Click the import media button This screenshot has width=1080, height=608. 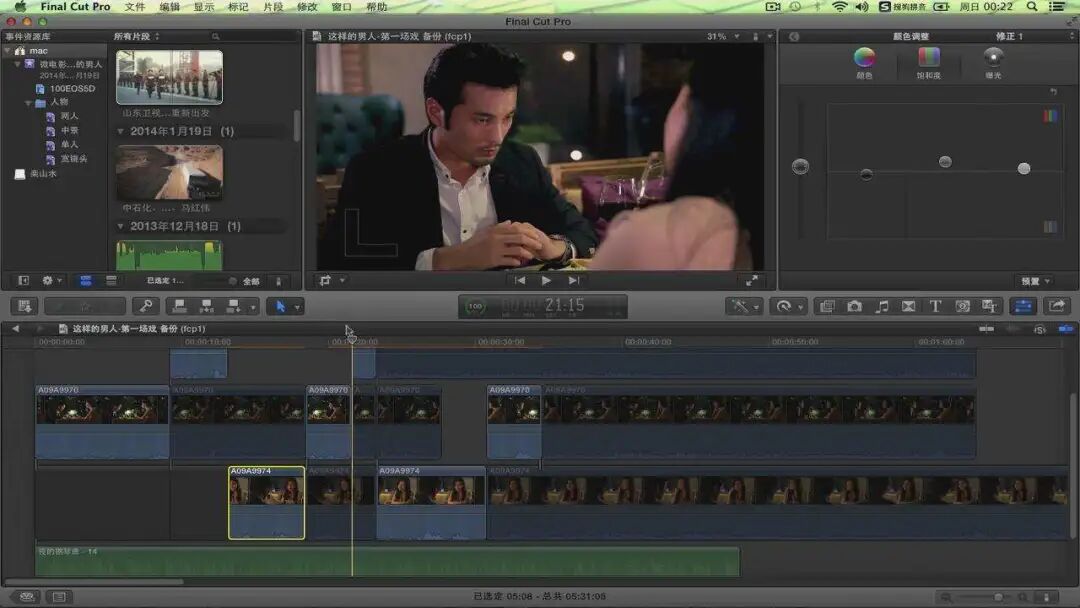pos(25,306)
